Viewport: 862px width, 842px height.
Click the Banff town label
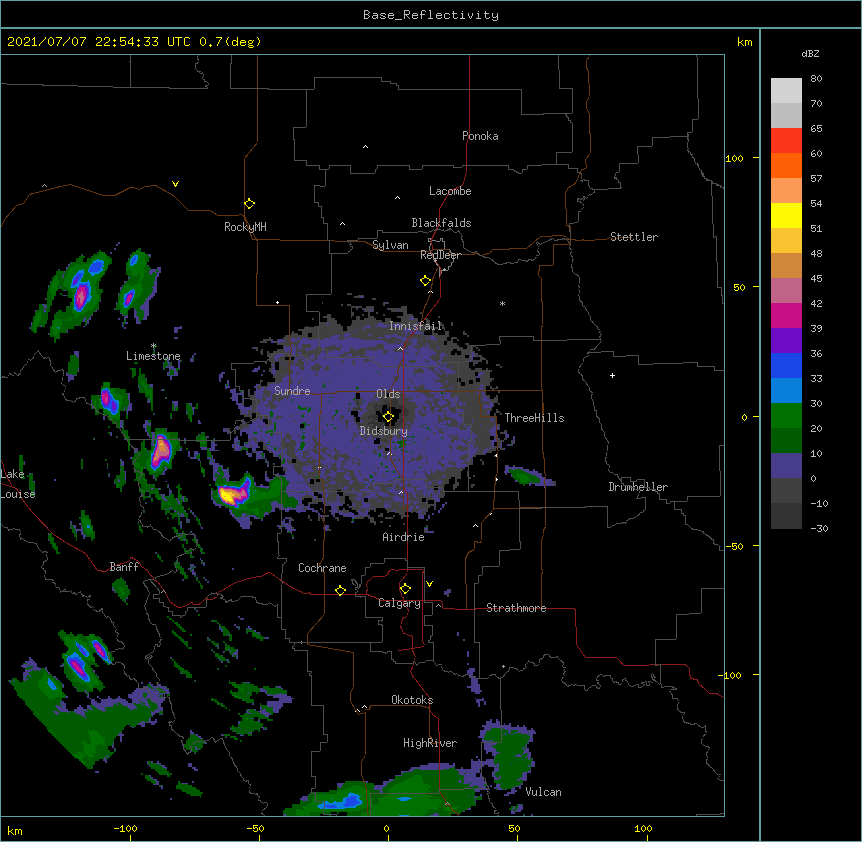coord(124,567)
